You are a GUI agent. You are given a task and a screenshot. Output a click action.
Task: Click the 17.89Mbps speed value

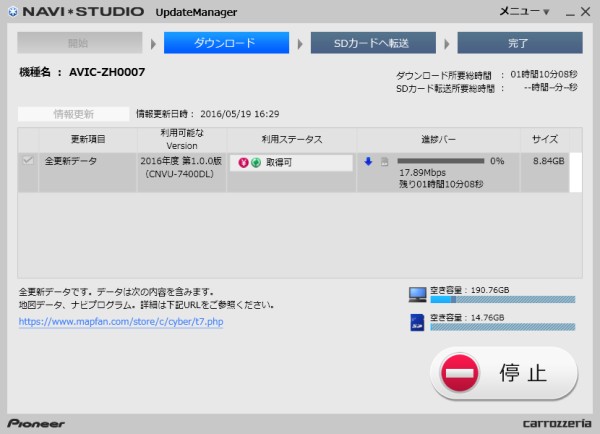pos(422,173)
